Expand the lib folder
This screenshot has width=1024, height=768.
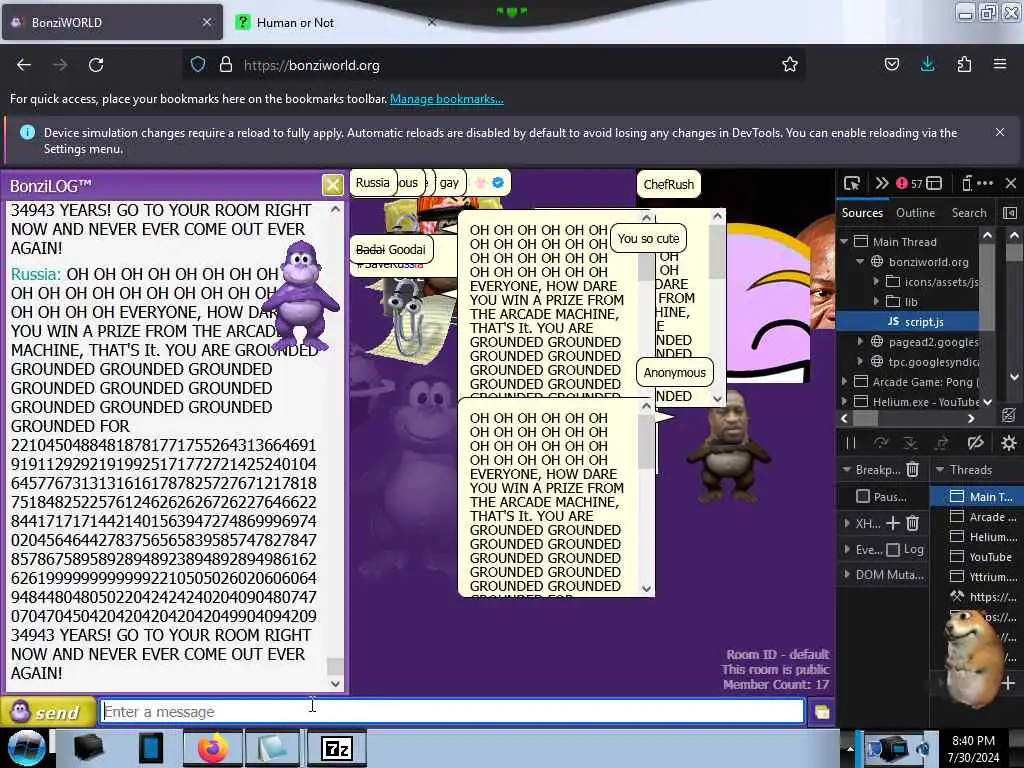876,302
